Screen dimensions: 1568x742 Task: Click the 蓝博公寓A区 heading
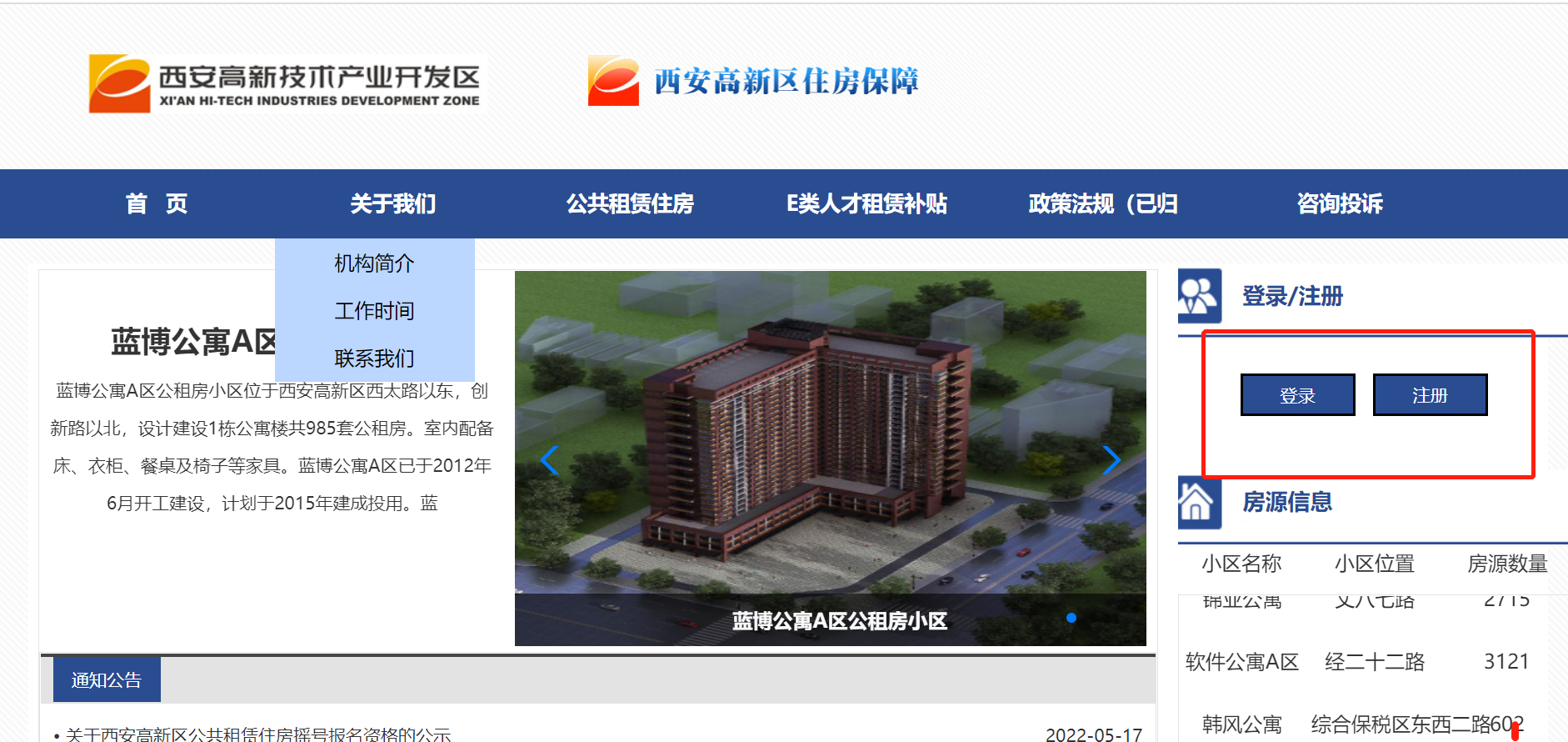tap(194, 342)
